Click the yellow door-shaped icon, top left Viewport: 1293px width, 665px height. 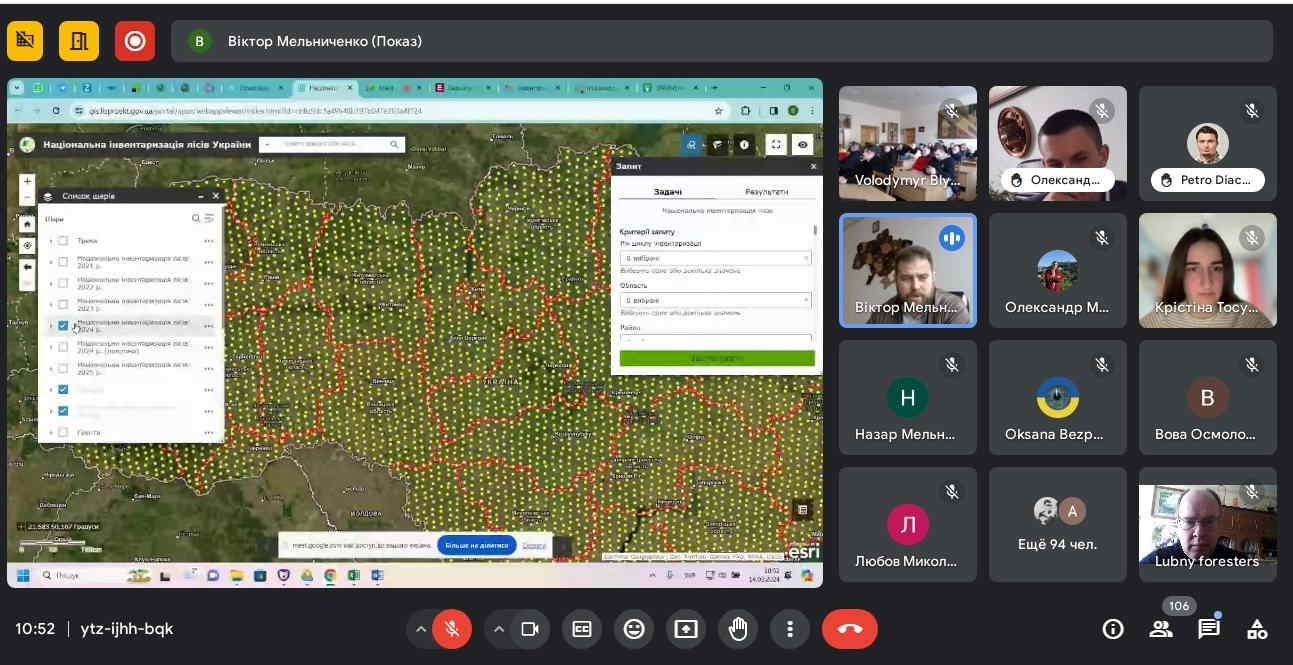(x=79, y=41)
